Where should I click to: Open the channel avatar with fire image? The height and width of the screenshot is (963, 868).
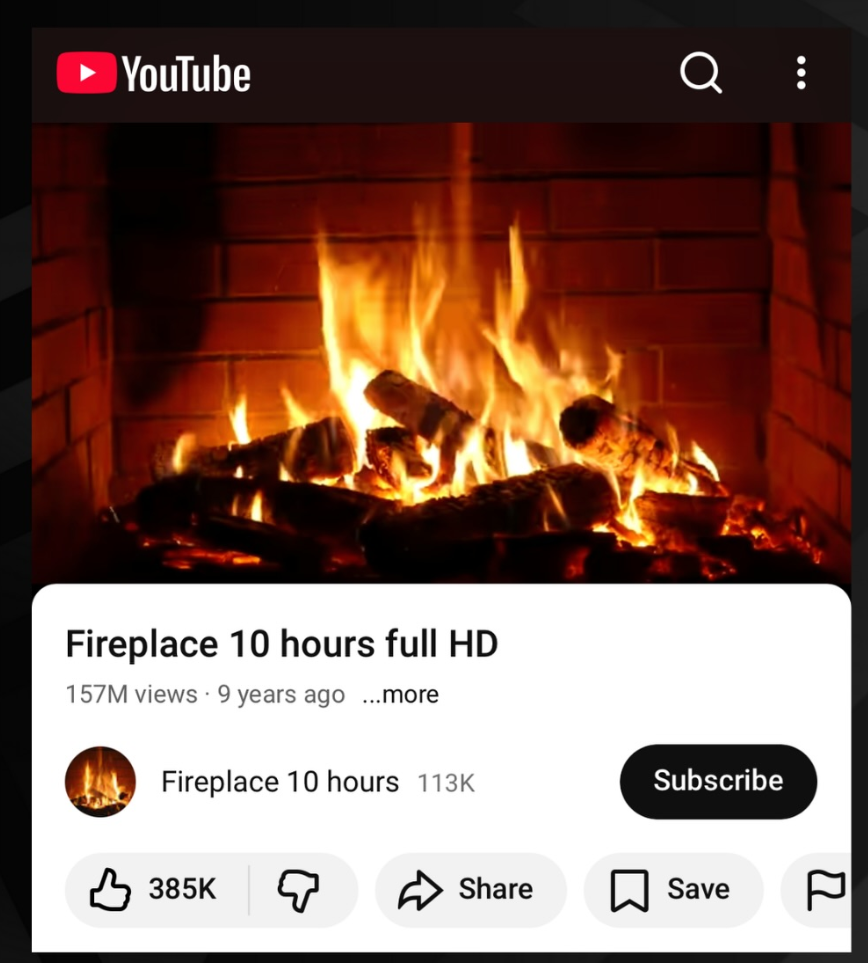coord(100,781)
